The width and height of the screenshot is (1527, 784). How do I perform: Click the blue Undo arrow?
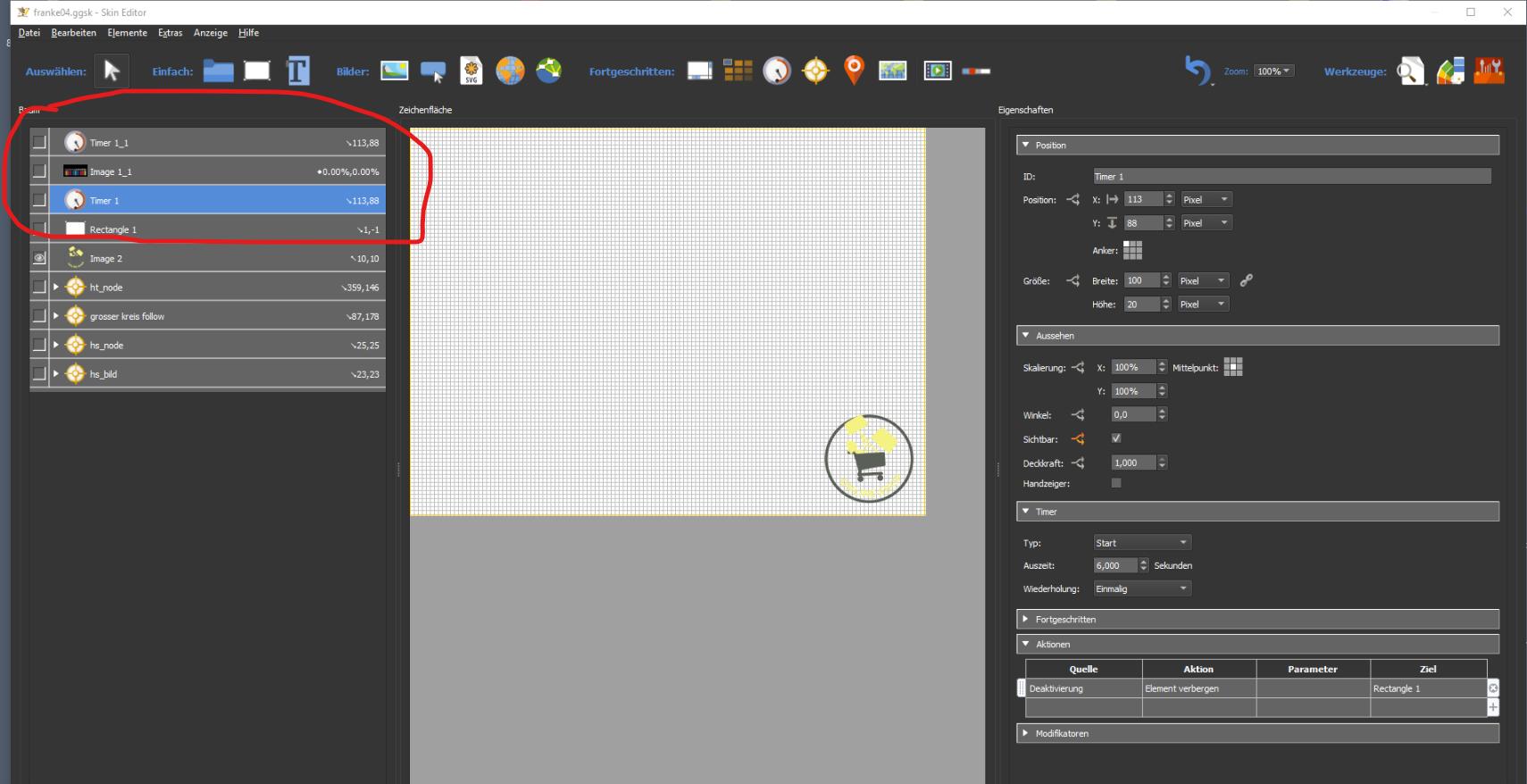pyautogui.click(x=1197, y=71)
